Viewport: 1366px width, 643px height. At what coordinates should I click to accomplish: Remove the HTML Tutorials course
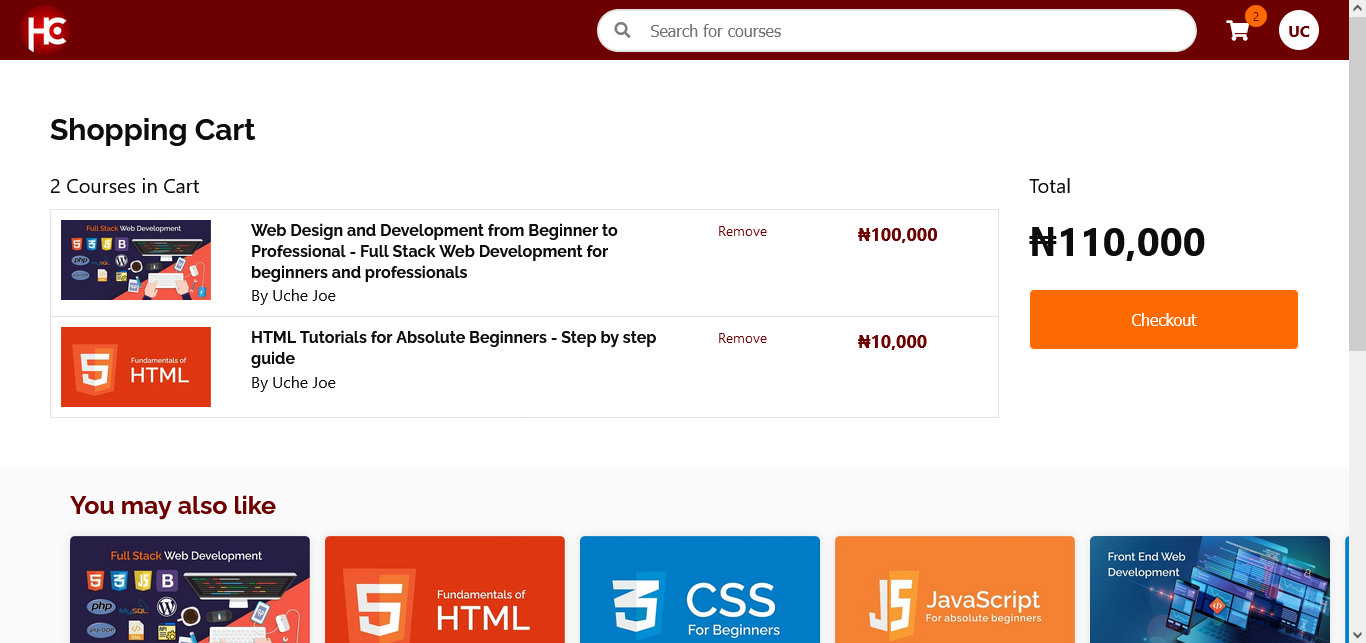tap(742, 338)
